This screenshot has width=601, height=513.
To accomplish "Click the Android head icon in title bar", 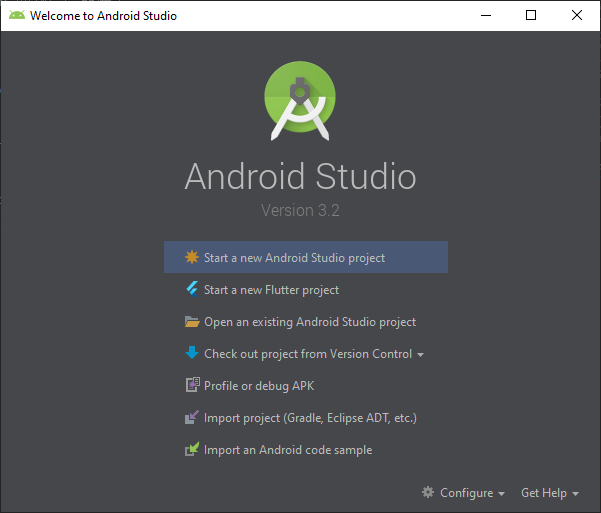I will tap(16, 15).
